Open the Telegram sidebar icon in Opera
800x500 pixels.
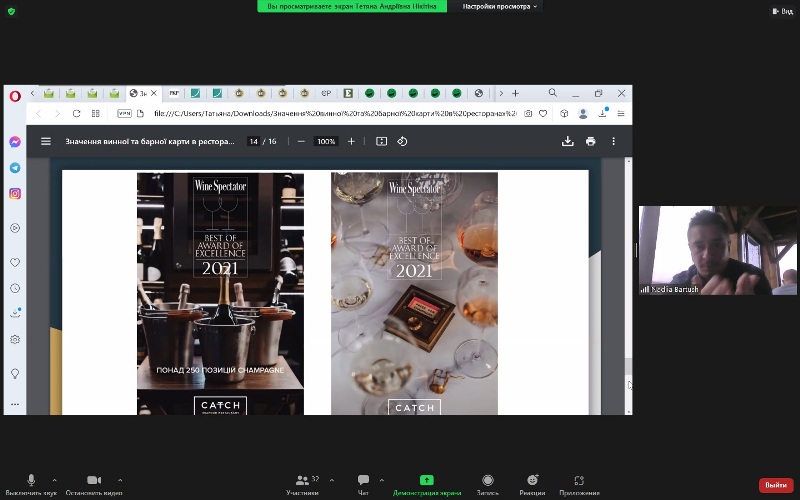coord(15,168)
